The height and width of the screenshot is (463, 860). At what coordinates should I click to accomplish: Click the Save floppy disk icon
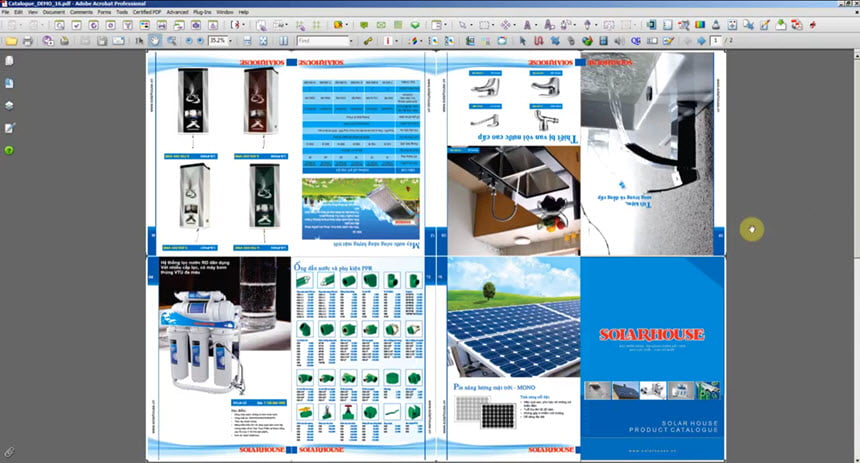coord(102,41)
